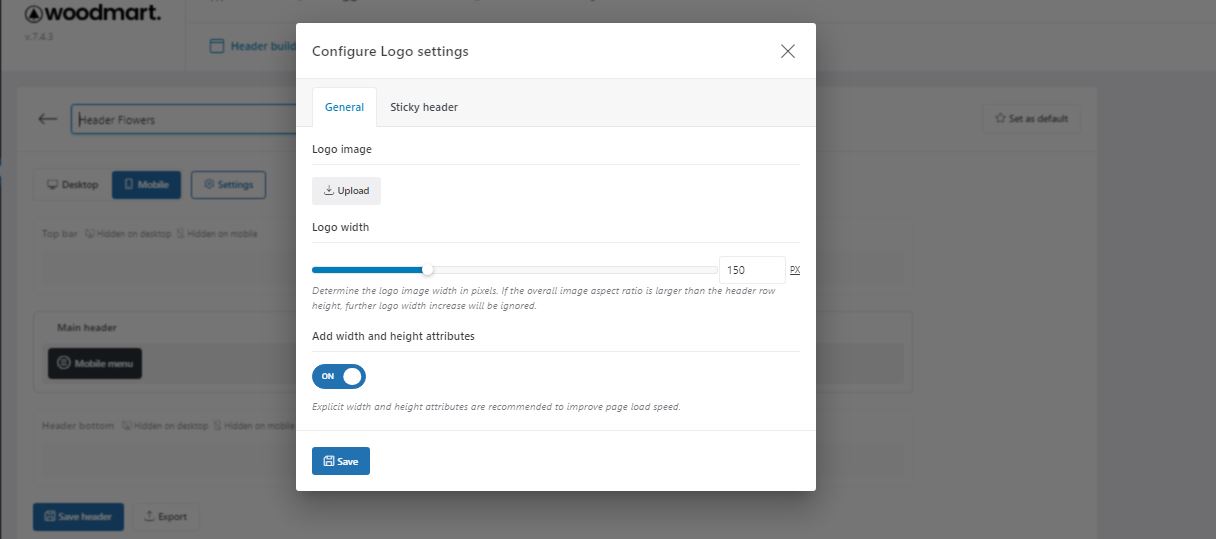Click the Header bottom row label

tap(78, 426)
